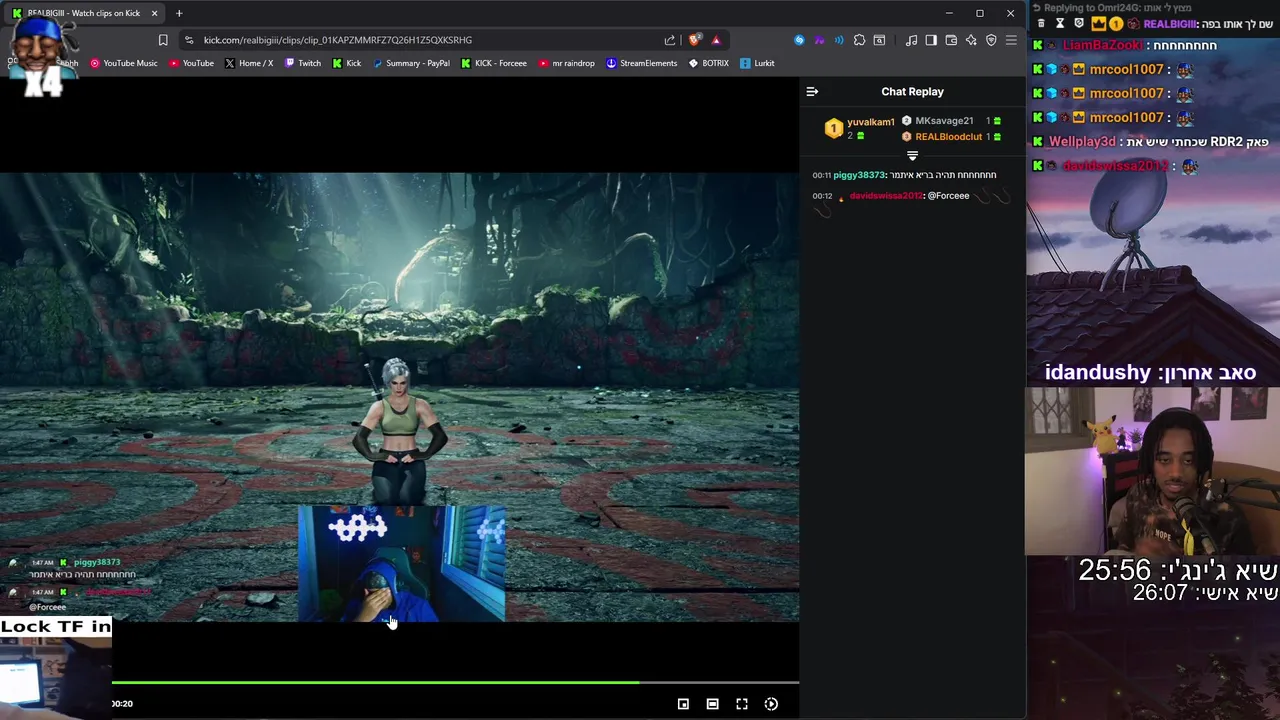
Task: Click the Chat Replay header title
Action: point(912,92)
